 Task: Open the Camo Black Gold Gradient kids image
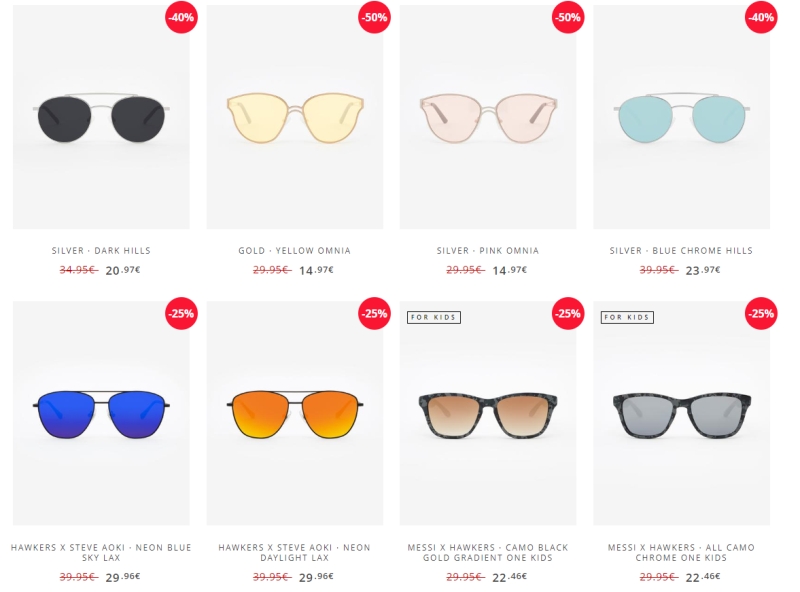[488, 413]
